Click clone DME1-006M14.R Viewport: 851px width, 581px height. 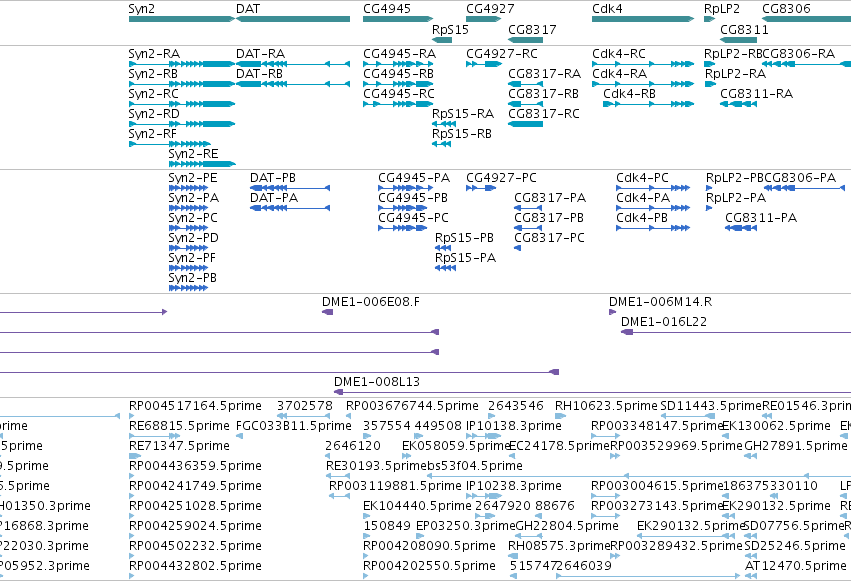(x=661, y=302)
